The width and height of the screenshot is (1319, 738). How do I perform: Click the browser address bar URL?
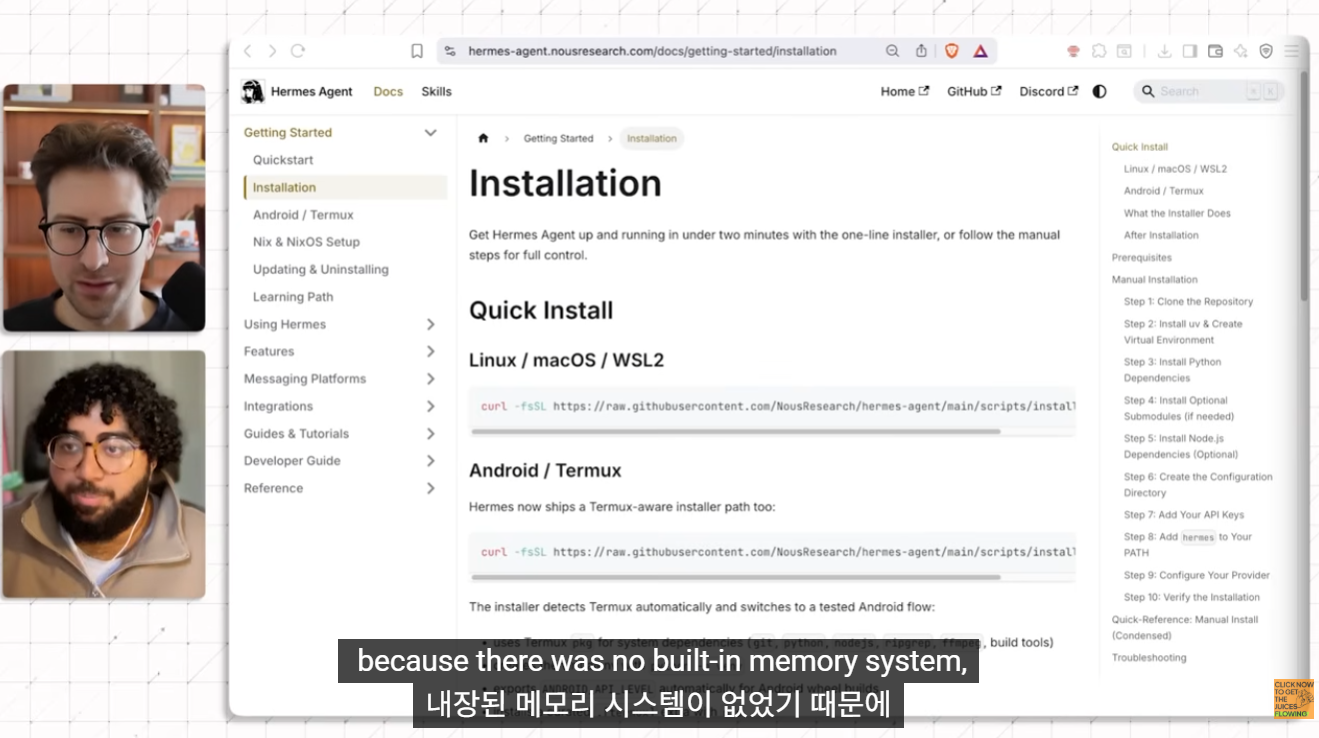click(x=652, y=51)
